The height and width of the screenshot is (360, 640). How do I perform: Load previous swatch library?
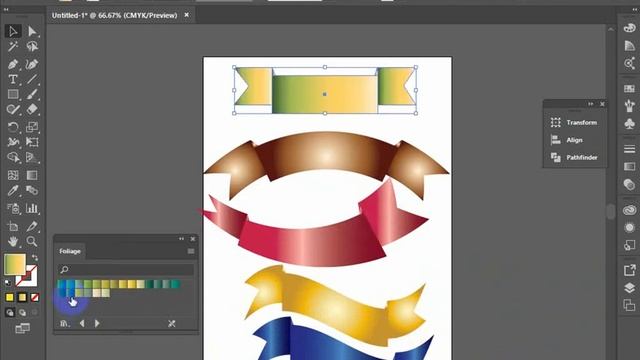pyautogui.click(x=82, y=324)
